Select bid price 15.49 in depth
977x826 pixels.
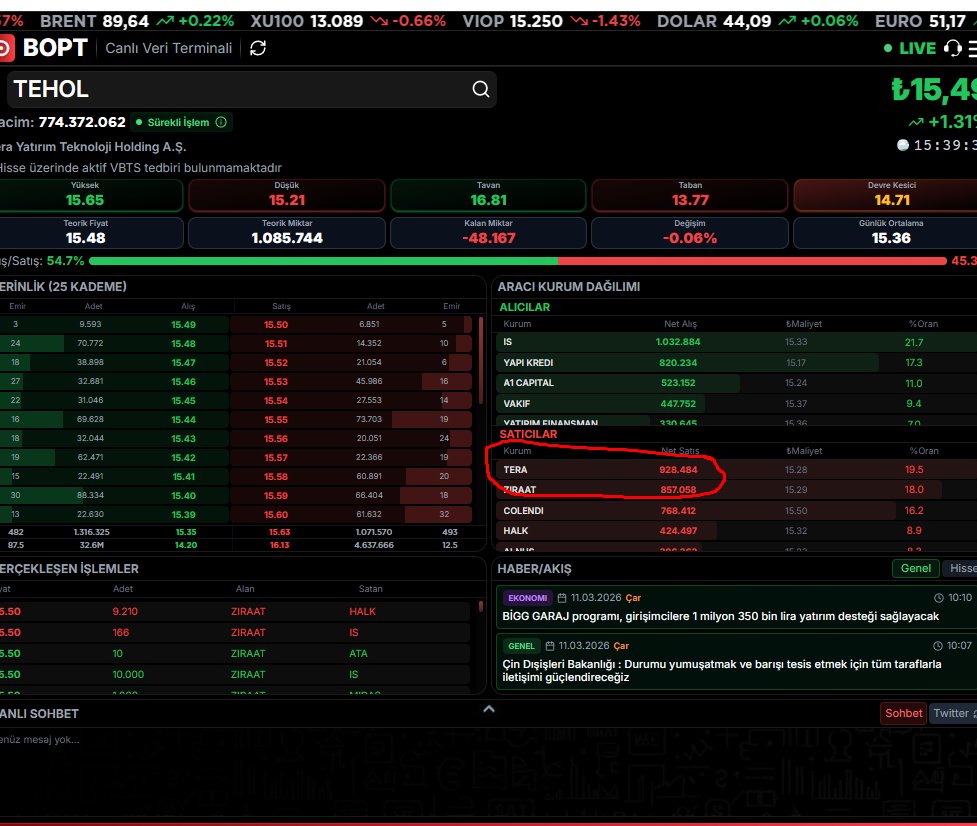point(183,325)
